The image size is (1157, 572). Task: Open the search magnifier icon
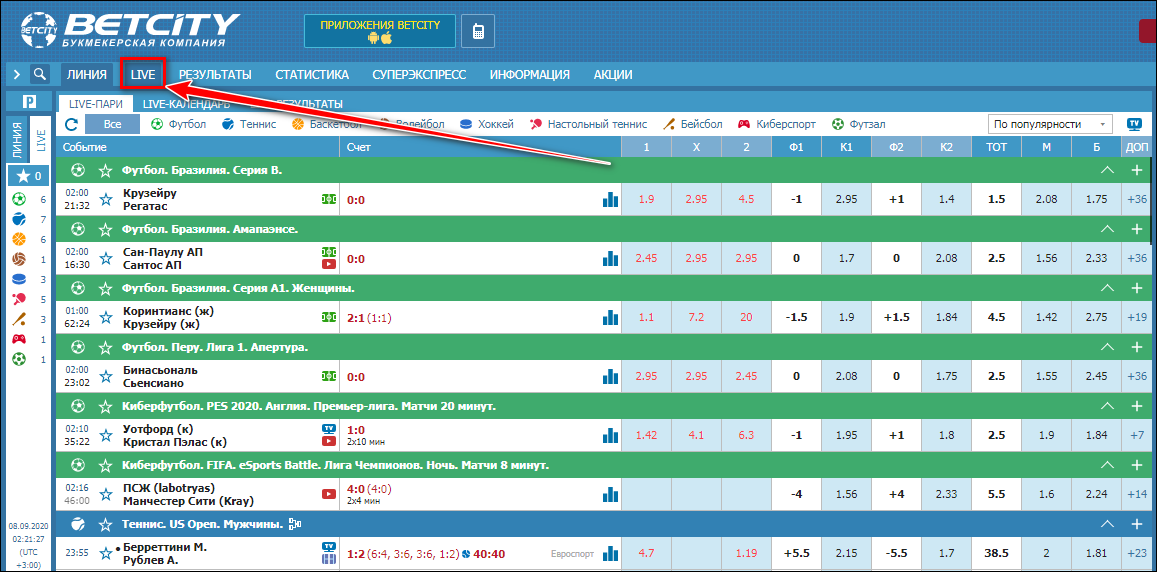click(x=40, y=74)
